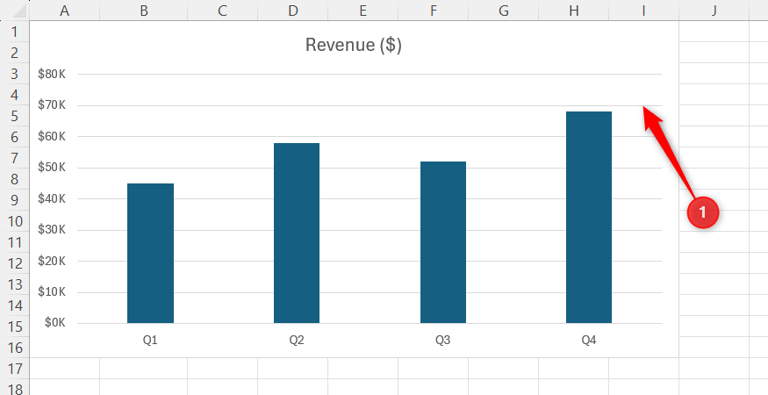
Task: Select the Revenue ($) chart title
Action: [353, 45]
